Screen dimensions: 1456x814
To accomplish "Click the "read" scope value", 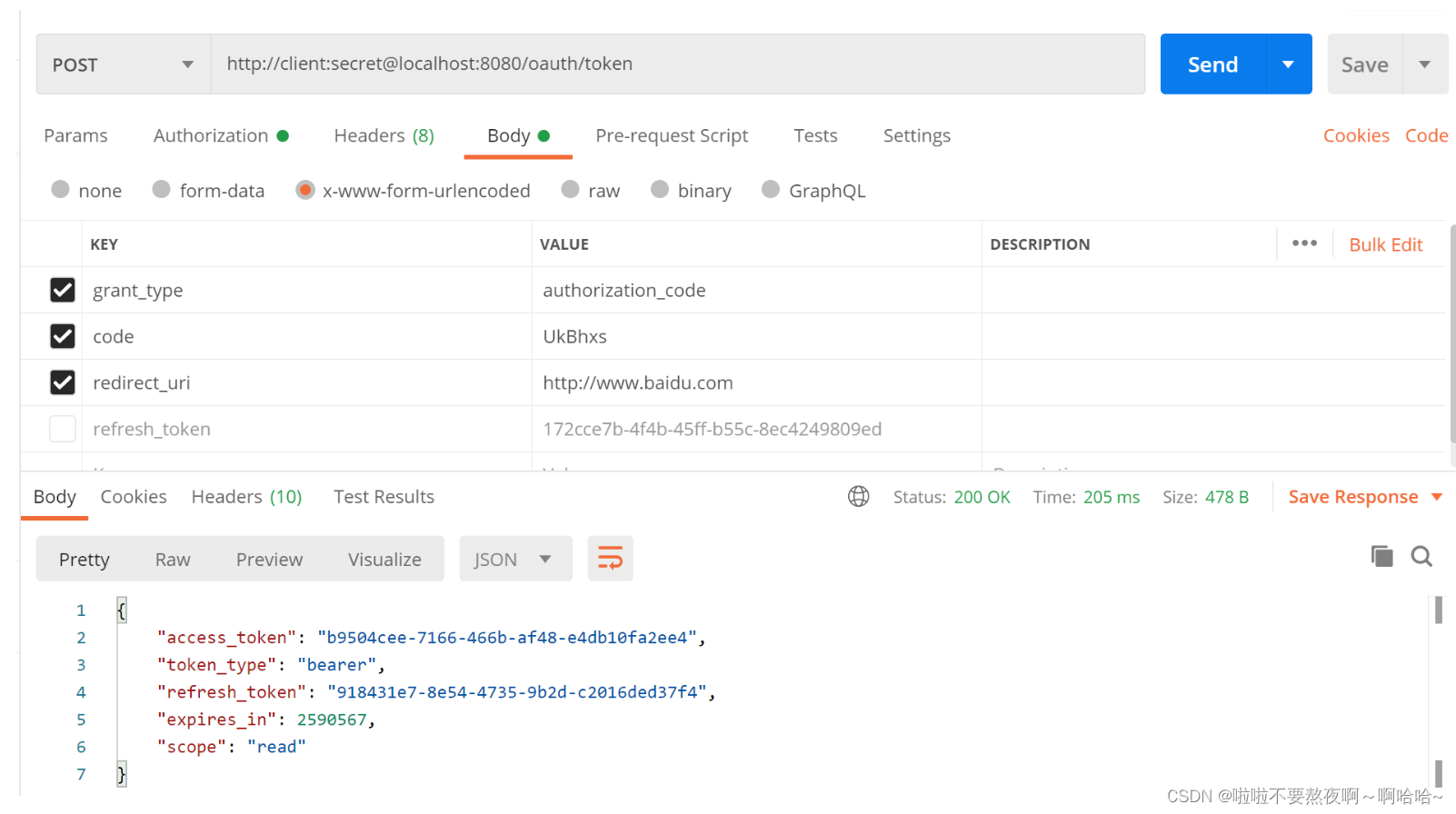I will click(276, 747).
